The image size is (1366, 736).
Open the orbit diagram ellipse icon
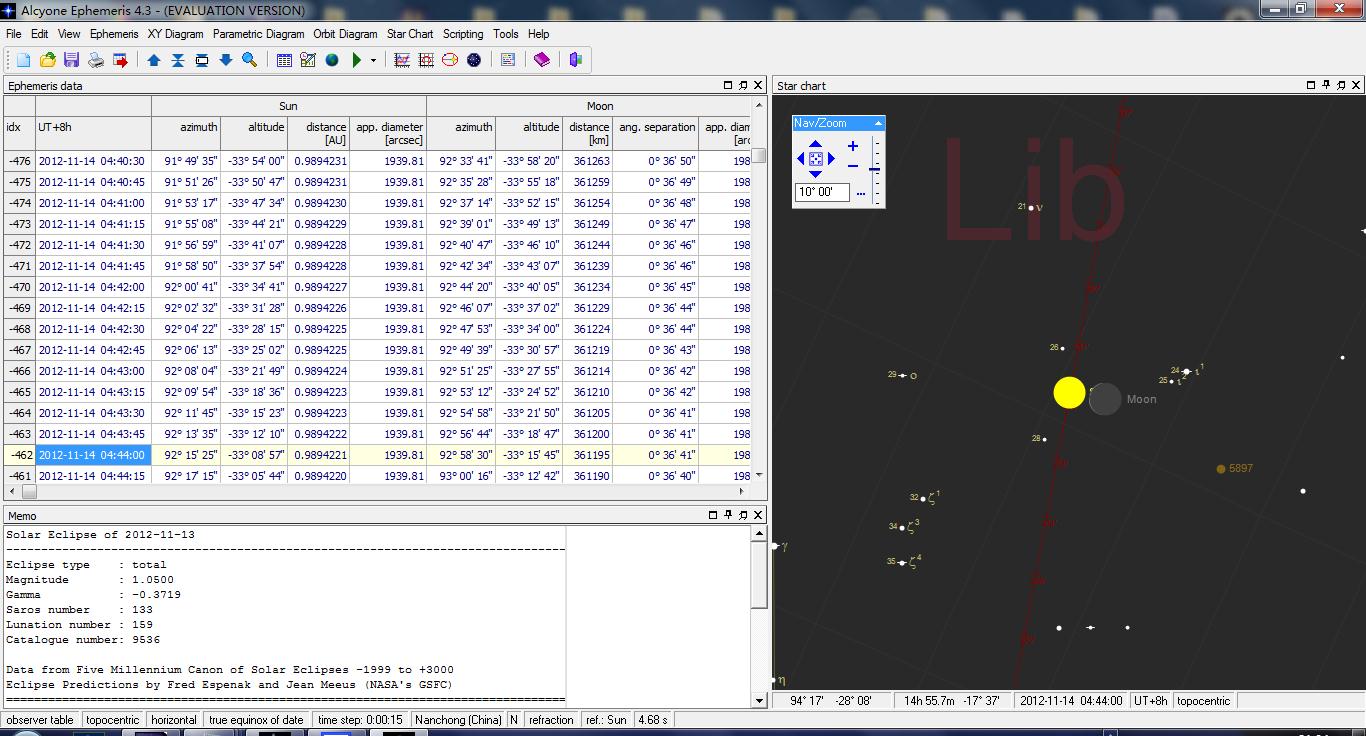tap(450, 60)
